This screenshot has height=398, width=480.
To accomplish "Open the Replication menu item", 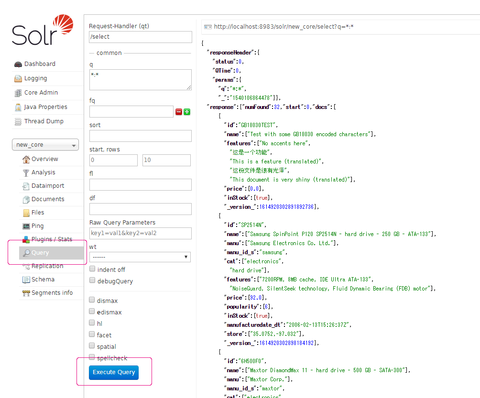I will (47, 266).
